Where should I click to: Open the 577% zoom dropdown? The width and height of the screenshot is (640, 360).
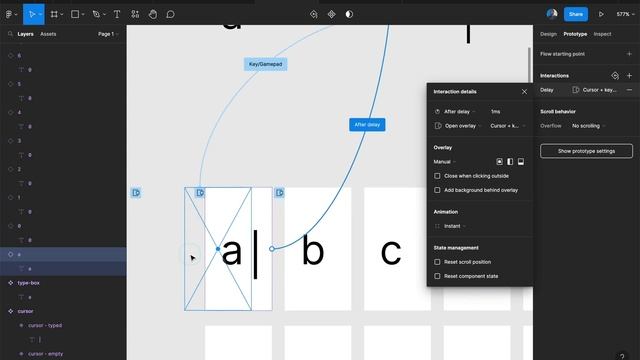[x=625, y=14]
